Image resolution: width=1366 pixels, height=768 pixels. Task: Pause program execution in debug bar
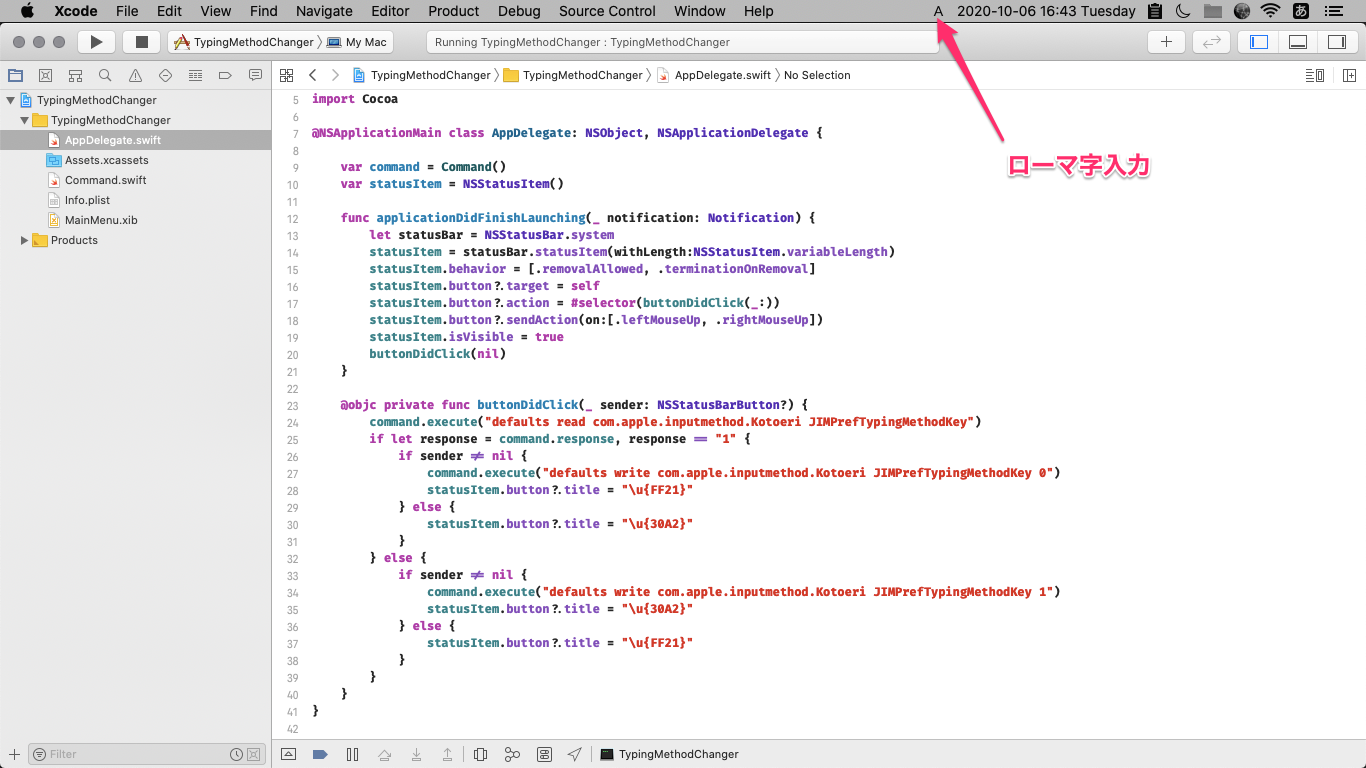click(352, 754)
